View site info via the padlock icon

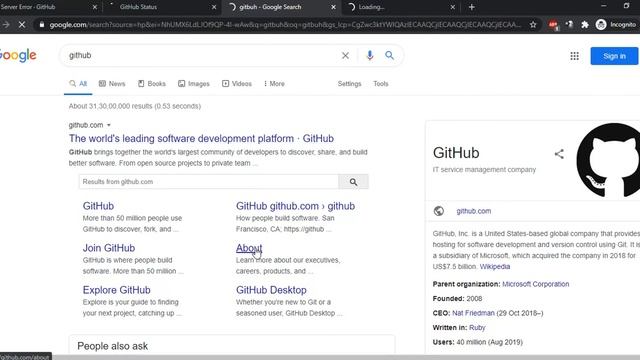[42, 25]
